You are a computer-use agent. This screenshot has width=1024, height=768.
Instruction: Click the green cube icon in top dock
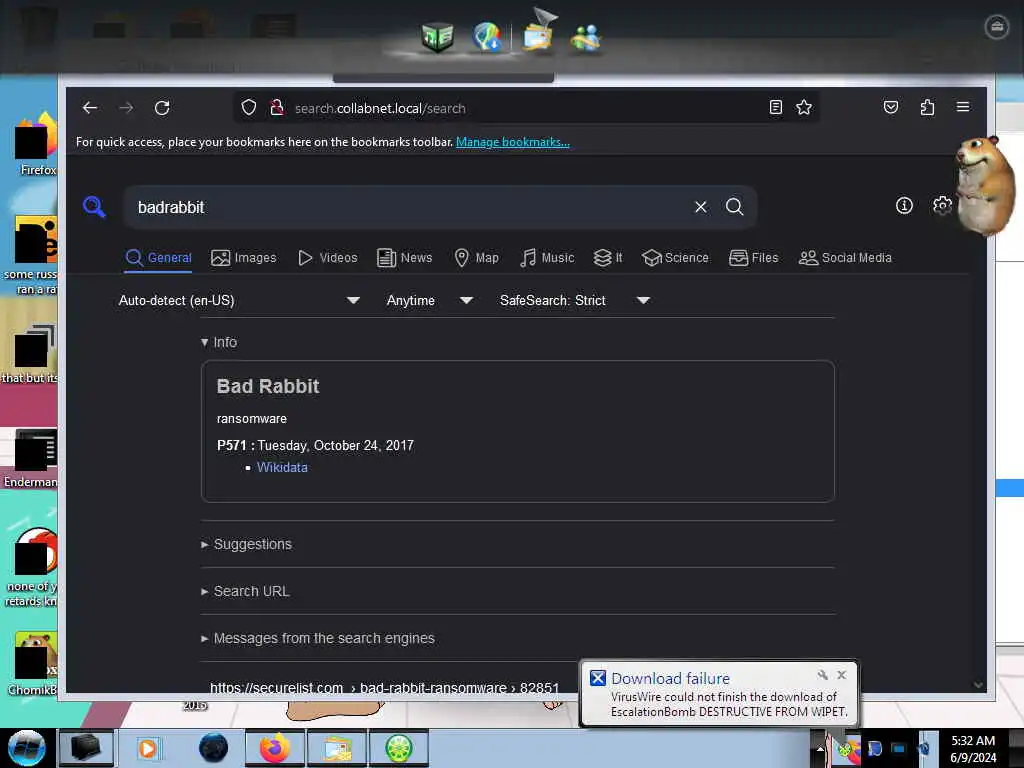[x=437, y=37]
